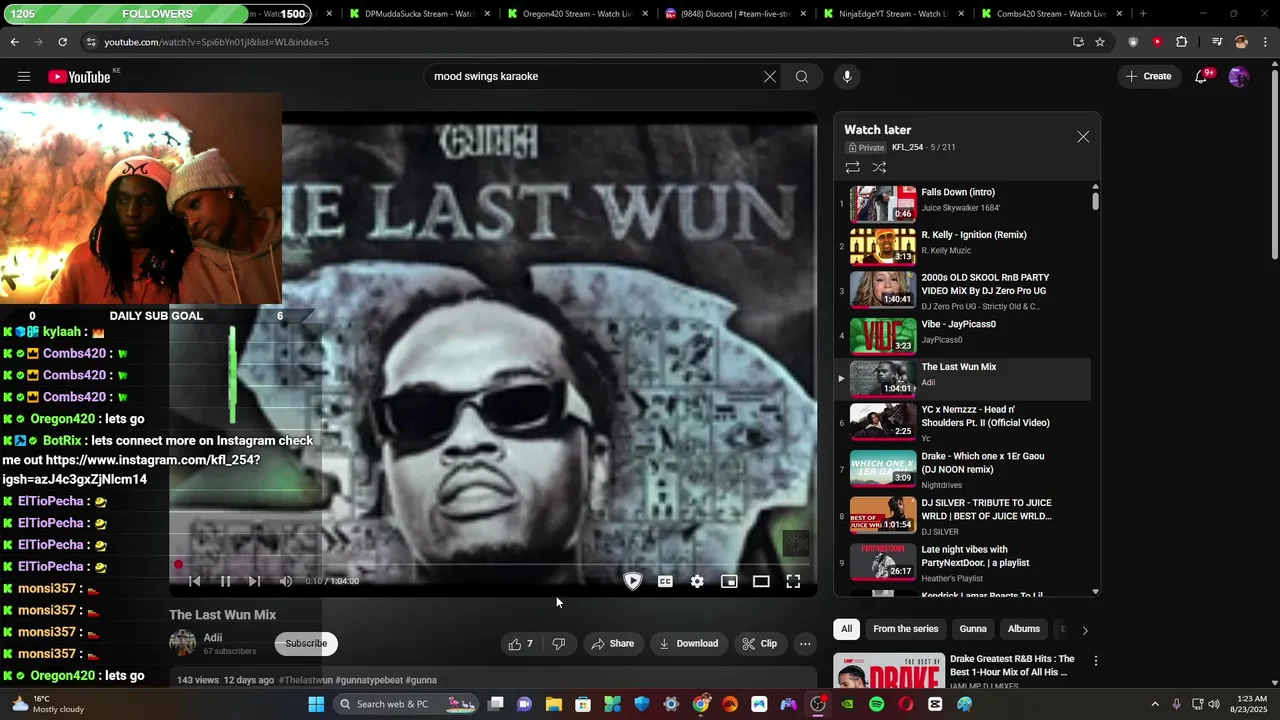Image resolution: width=1280 pixels, height=720 pixels.
Task: Open more actions ellipsis below video
Action: [805, 644]
